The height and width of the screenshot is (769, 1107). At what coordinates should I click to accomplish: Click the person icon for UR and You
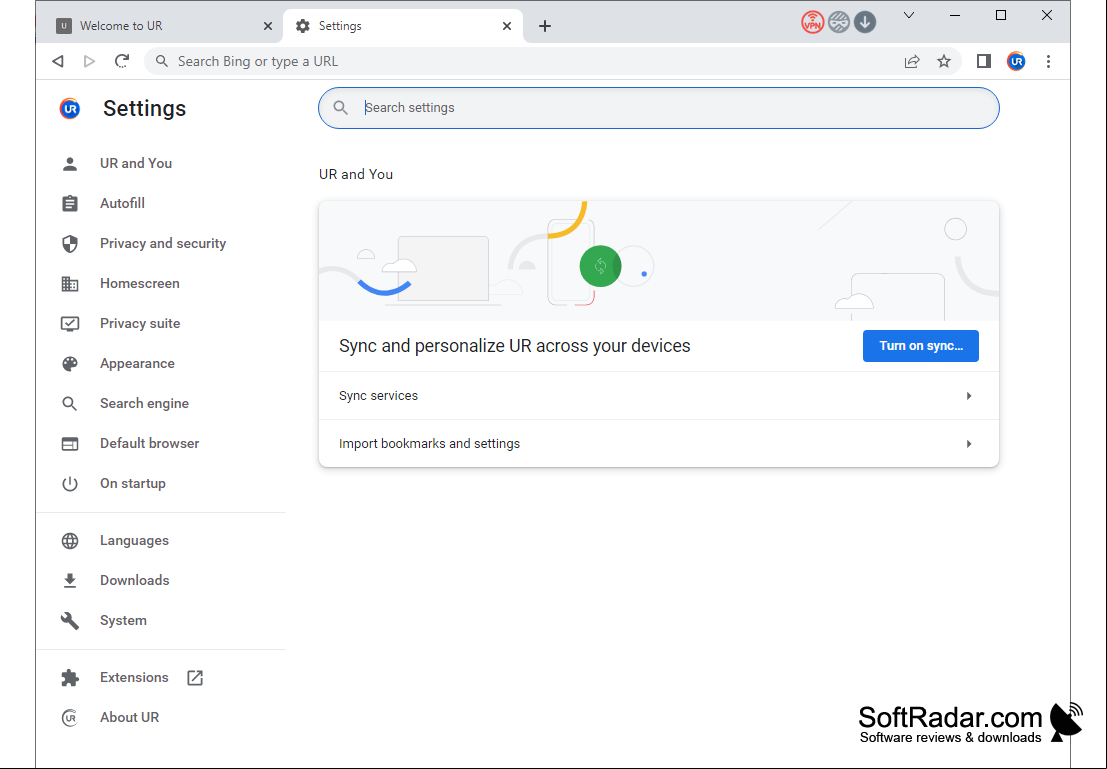(x=70, y=164)
